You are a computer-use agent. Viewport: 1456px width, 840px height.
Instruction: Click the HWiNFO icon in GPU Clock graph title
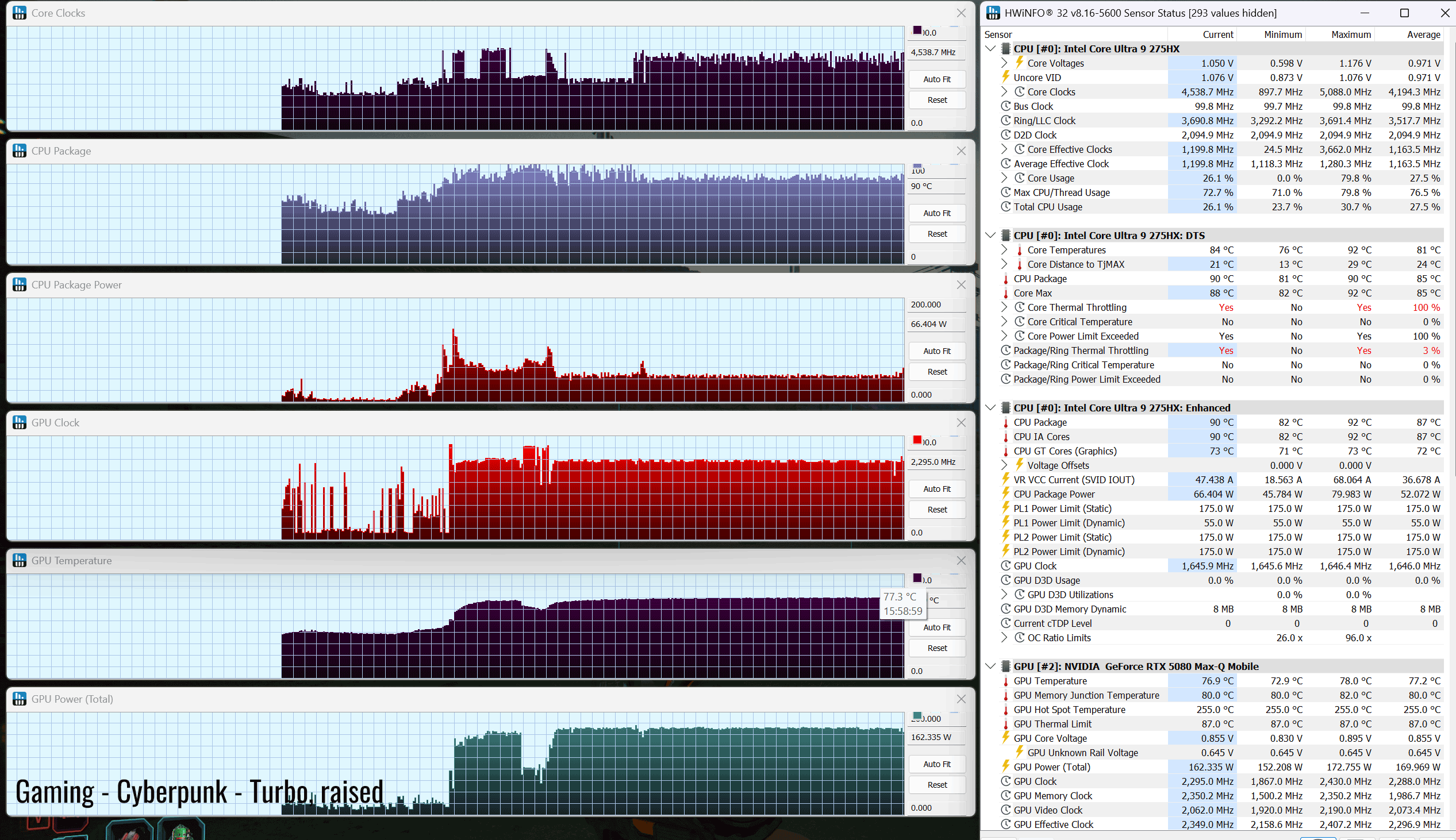[x=20, y=422]
